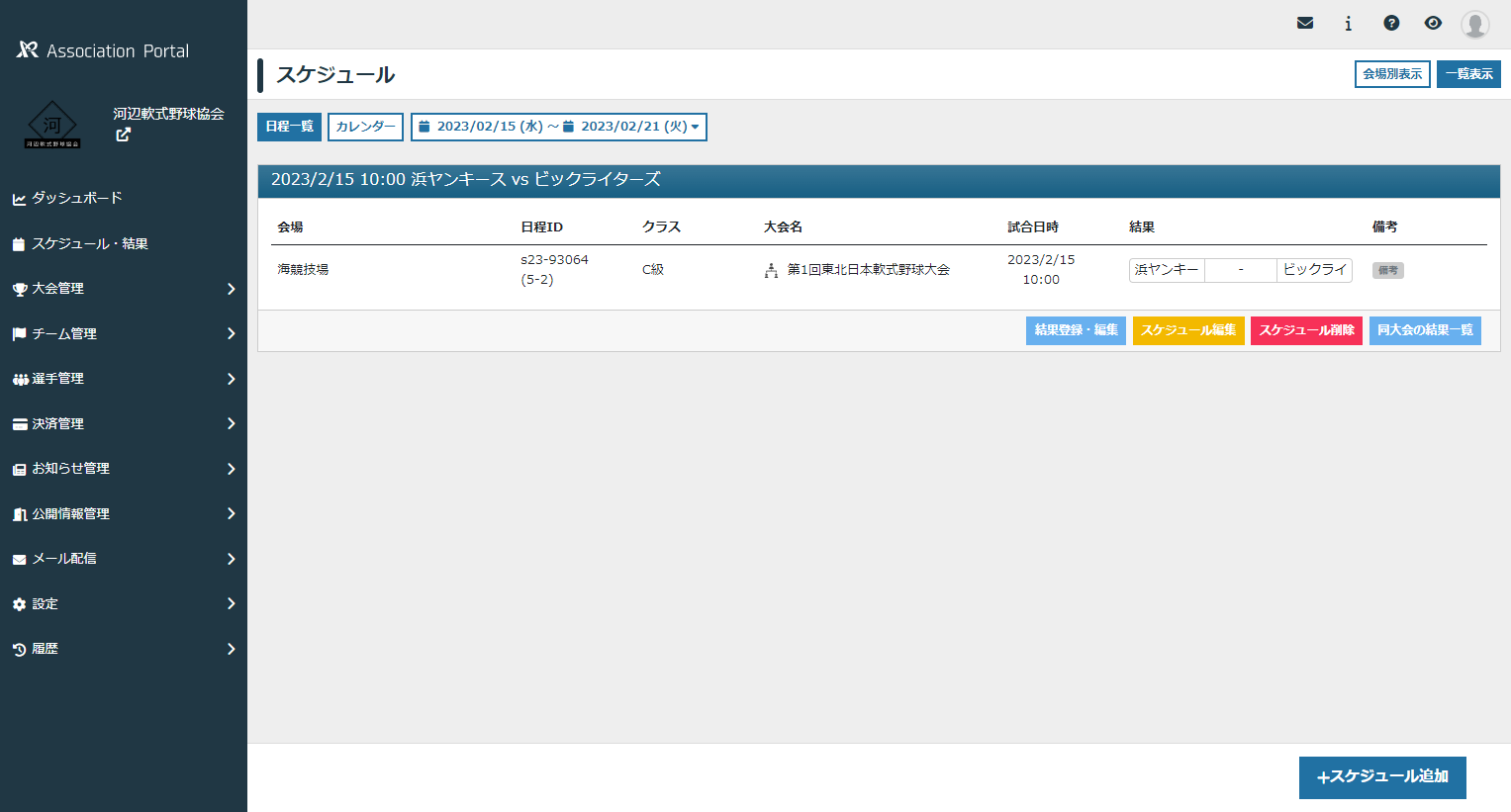Open the user profile avatar
1511x812 pixels.
1474,24
